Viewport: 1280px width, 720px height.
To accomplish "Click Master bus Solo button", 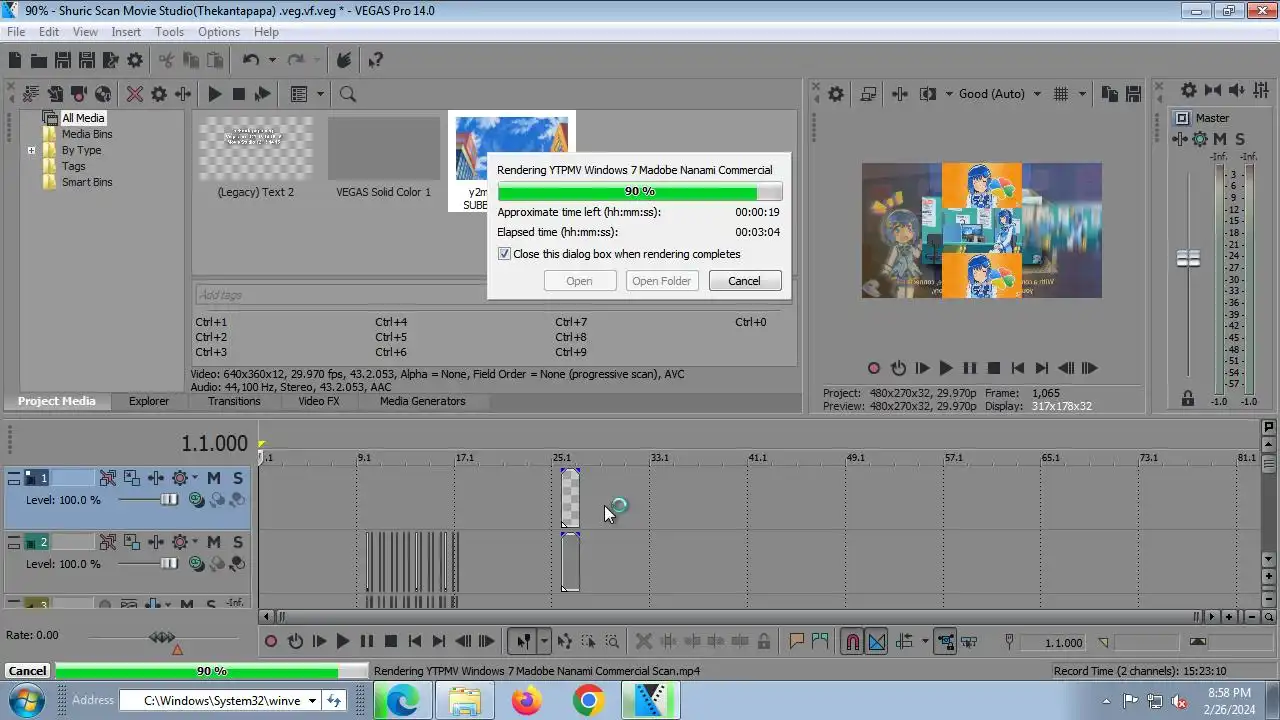I will click(x=1240, y=139).
